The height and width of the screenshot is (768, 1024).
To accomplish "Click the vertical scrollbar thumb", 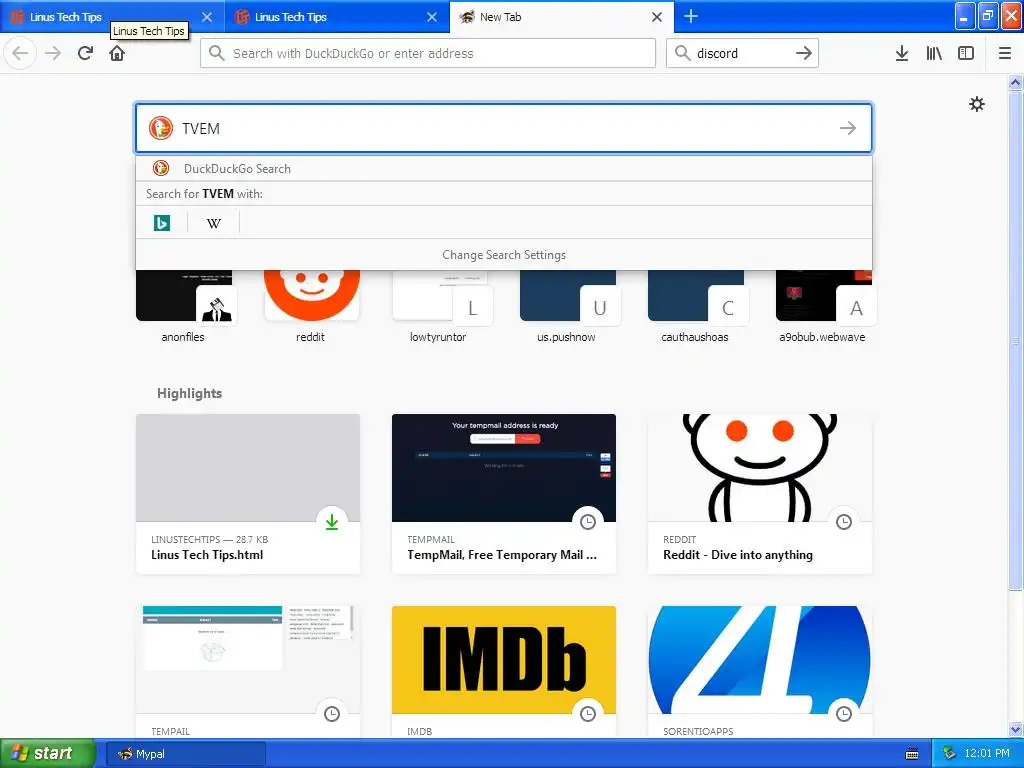I will tap(1015, 340).
